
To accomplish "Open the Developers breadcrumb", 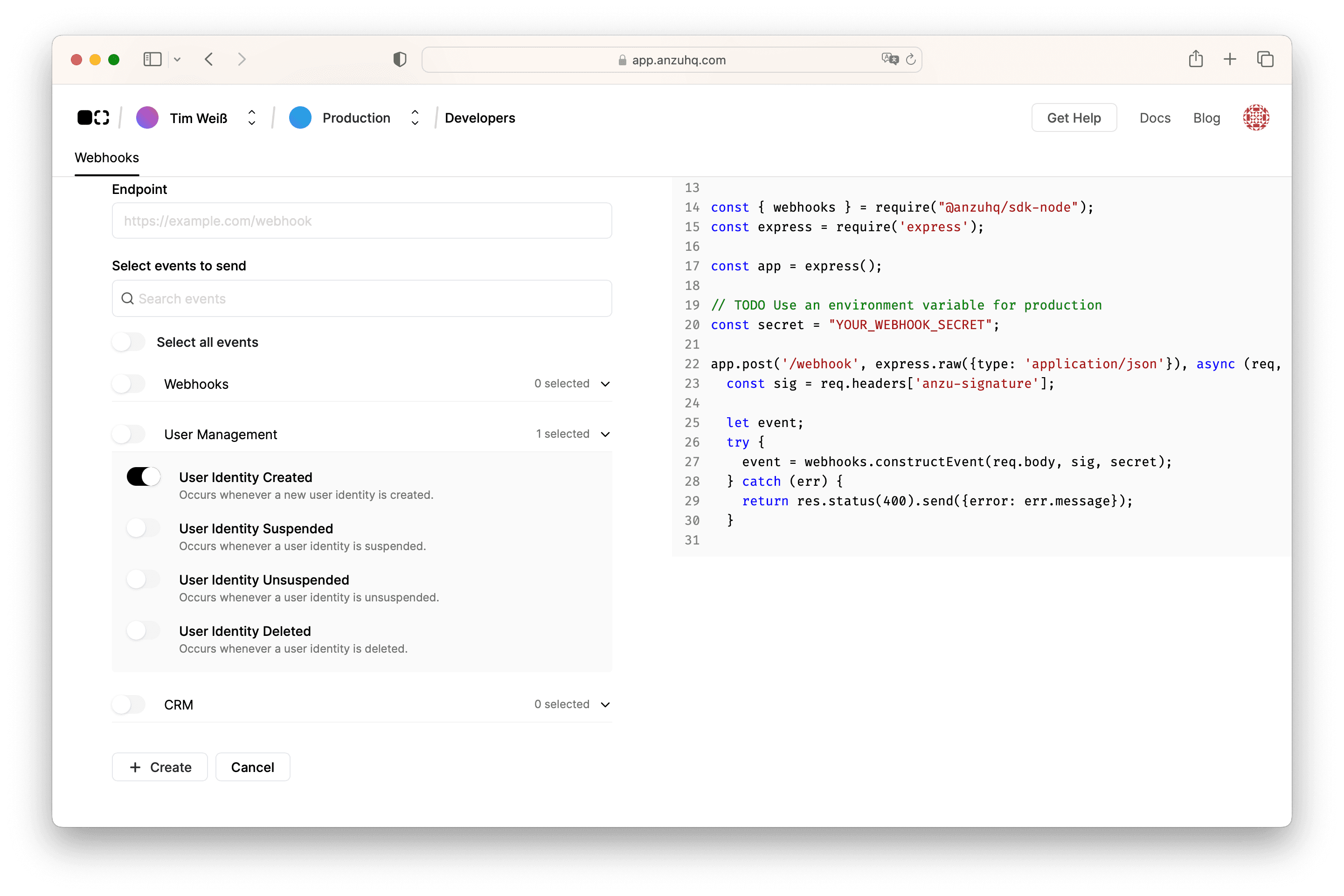I will pyautogui.click(x=479, y=118).
